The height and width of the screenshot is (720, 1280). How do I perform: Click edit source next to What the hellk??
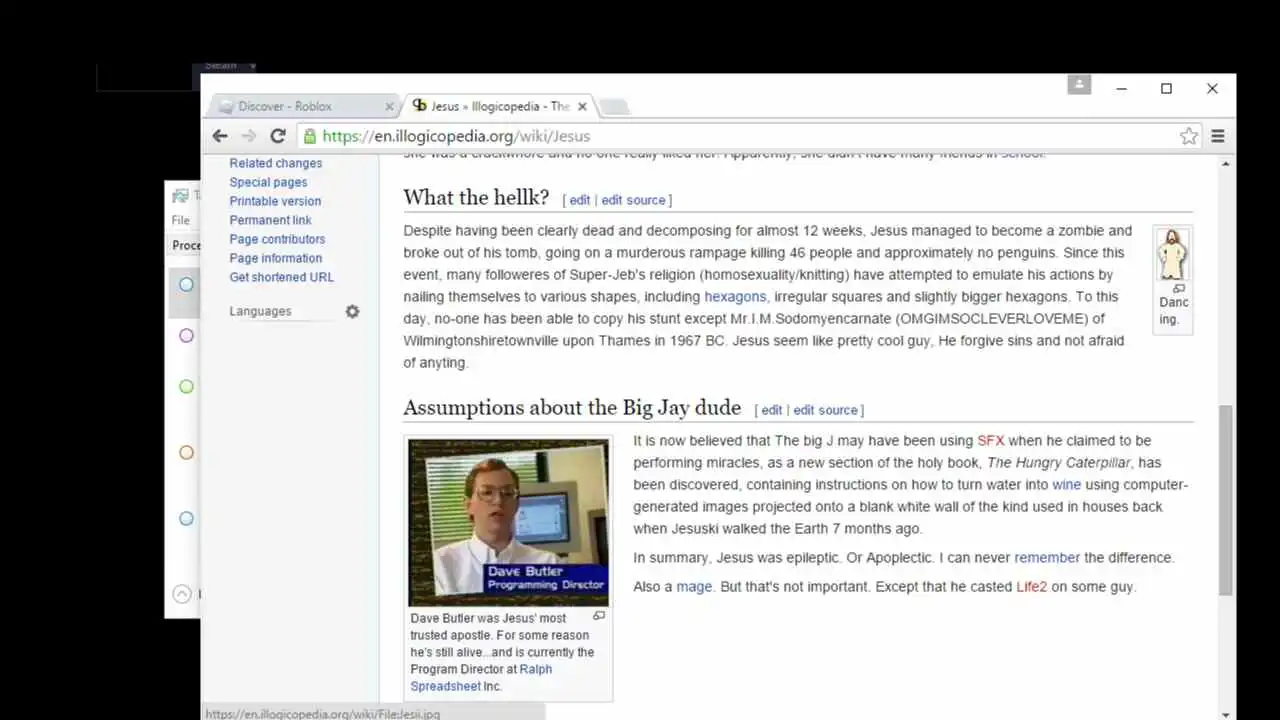pyautogui.click(x=633, y=200)
